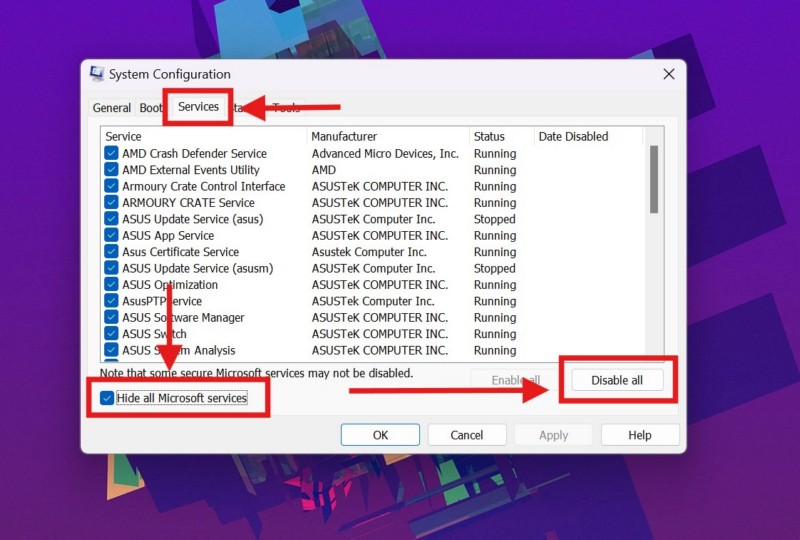800x540 pixels.
Task: Select 'ASUSTek Computer Inc.' cell in AsusPTPService row
Action: coord(373,301)
